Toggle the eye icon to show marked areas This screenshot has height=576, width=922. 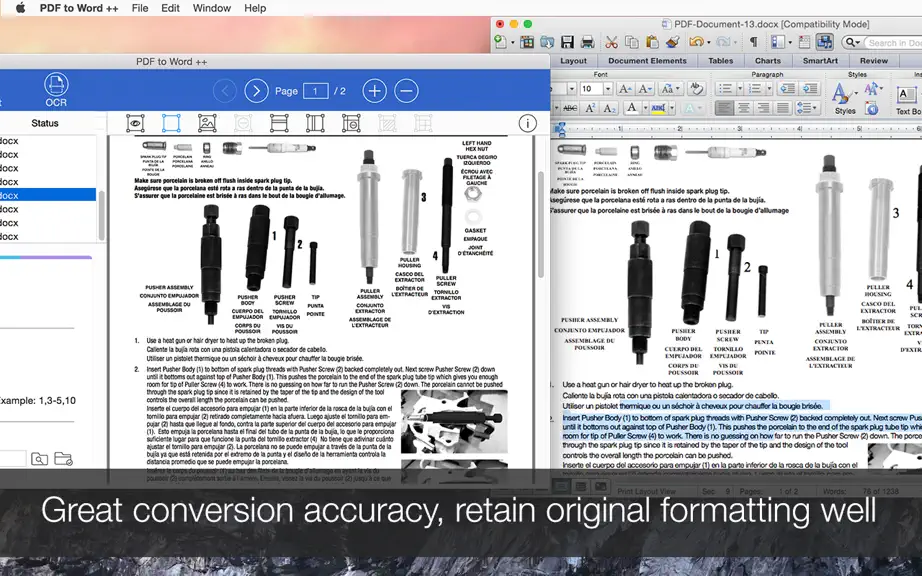[x=135, y=123]
